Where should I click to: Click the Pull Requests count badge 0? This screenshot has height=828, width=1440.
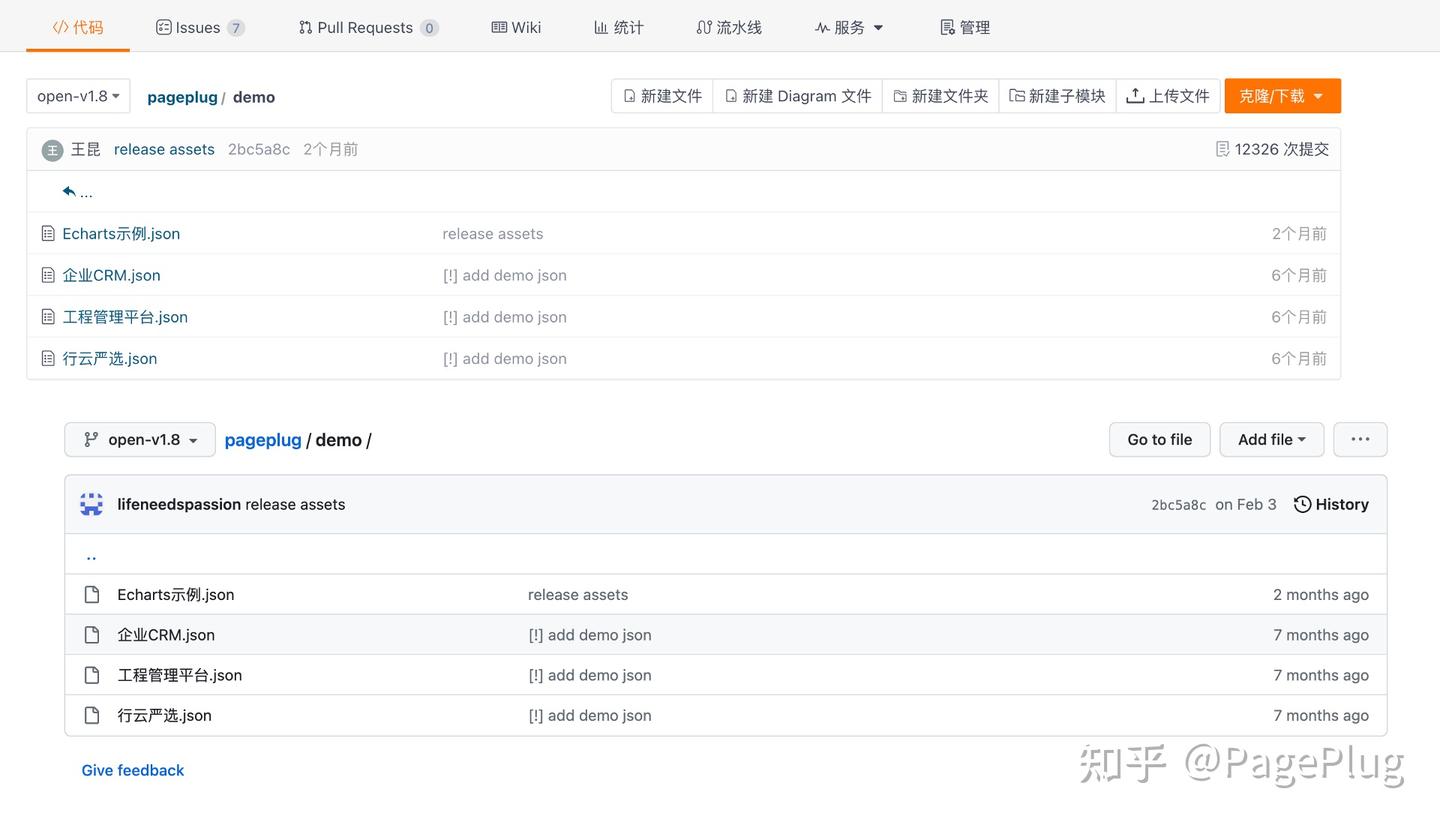429,28
